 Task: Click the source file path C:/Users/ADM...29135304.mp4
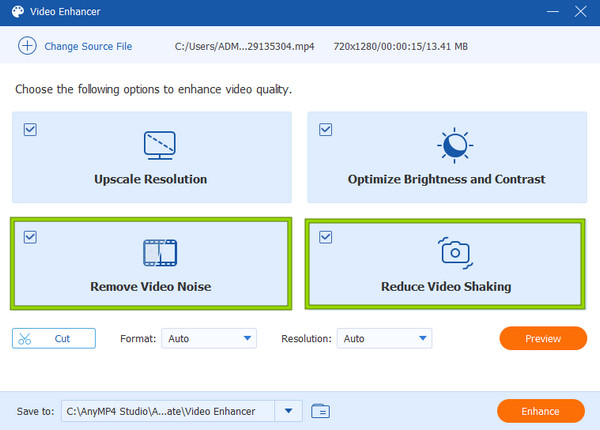[x=245, y=46]
